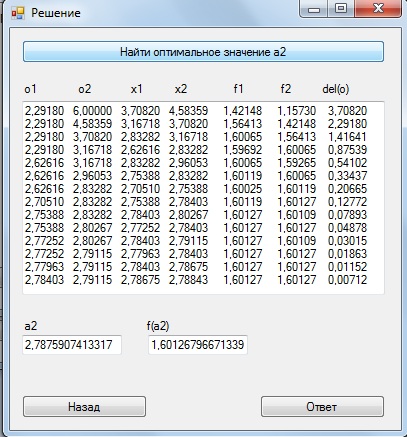Click the a2 result field
The width and height of the screenshot is (407, 437).
72,345
